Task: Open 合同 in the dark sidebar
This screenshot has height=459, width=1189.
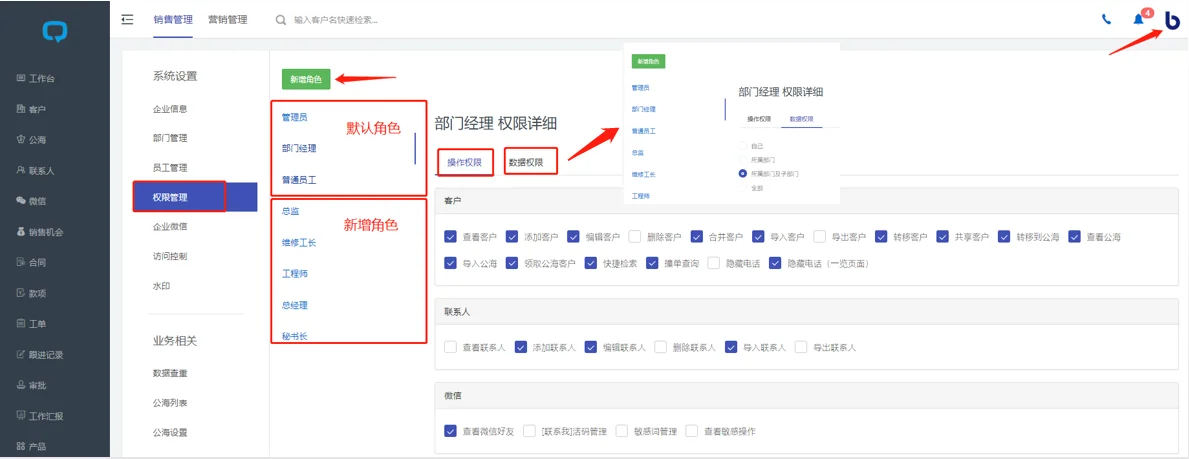Action: click(30, 263)
